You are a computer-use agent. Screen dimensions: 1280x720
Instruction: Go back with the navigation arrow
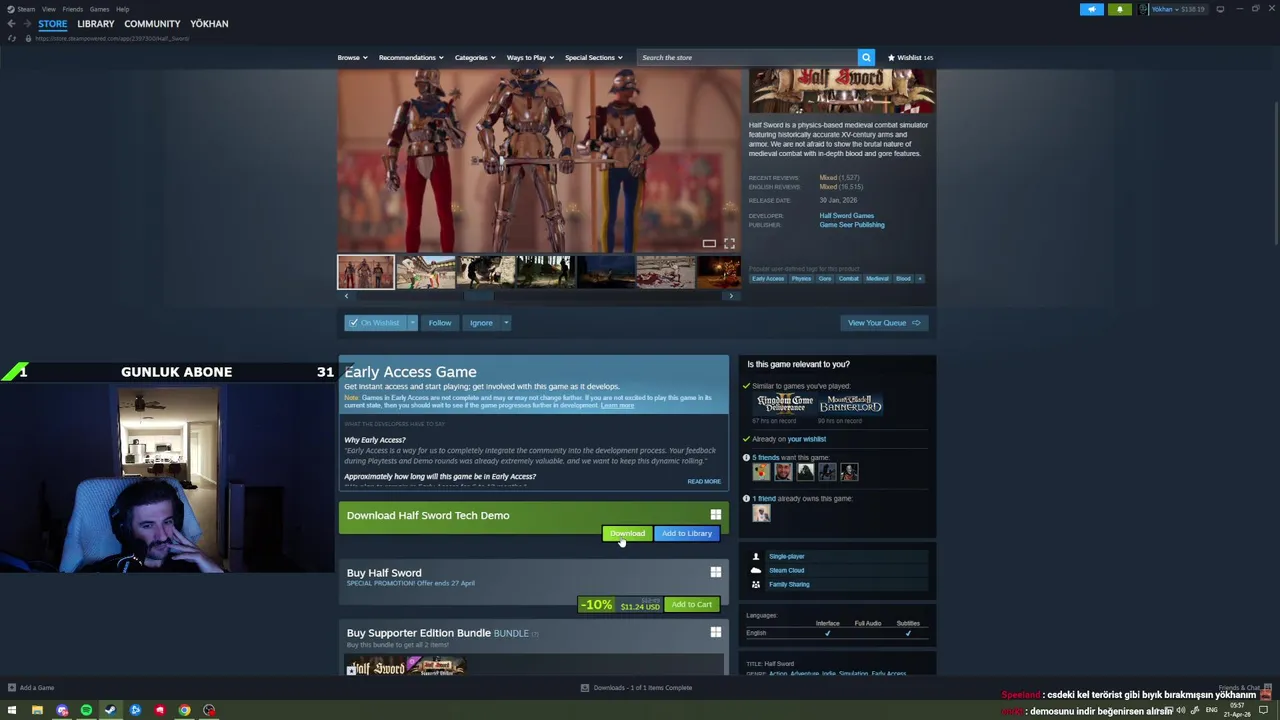click(11, 23)
